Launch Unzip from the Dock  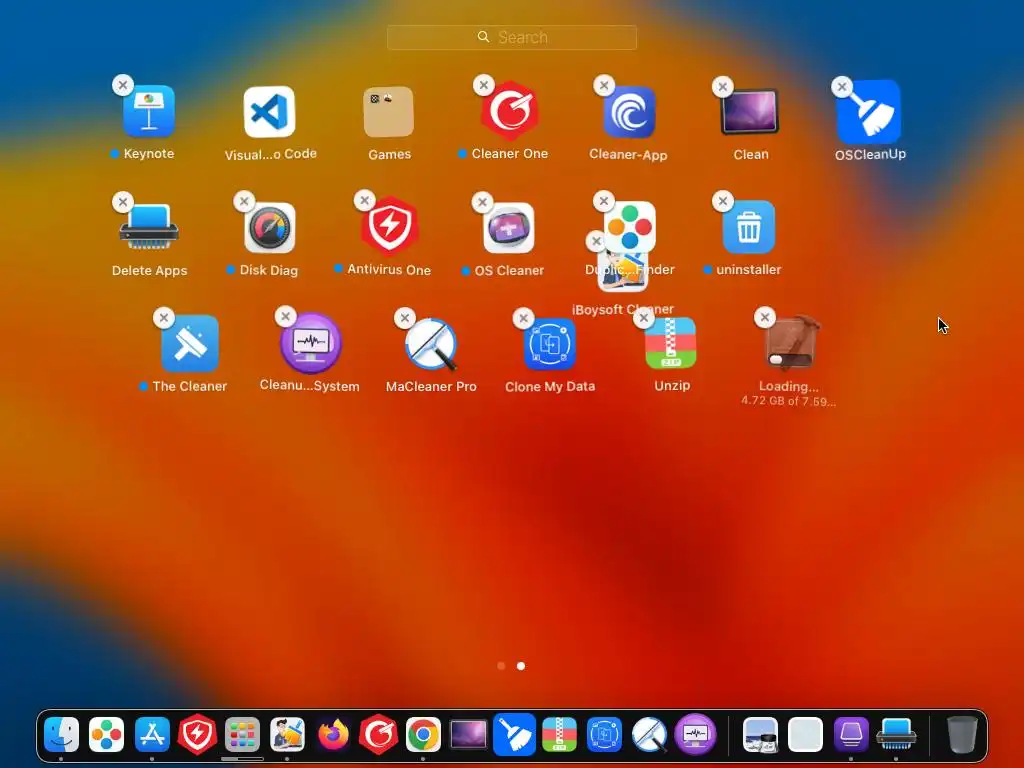point(560,735)
